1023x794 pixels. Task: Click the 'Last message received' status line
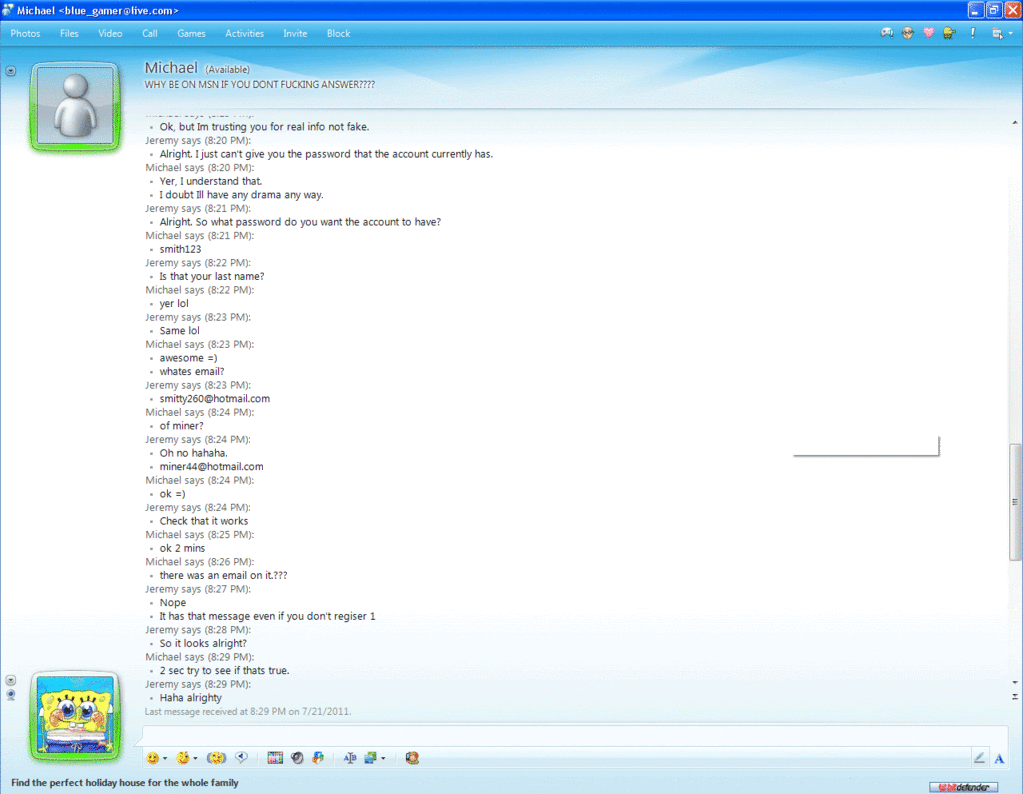pos(248,712)
